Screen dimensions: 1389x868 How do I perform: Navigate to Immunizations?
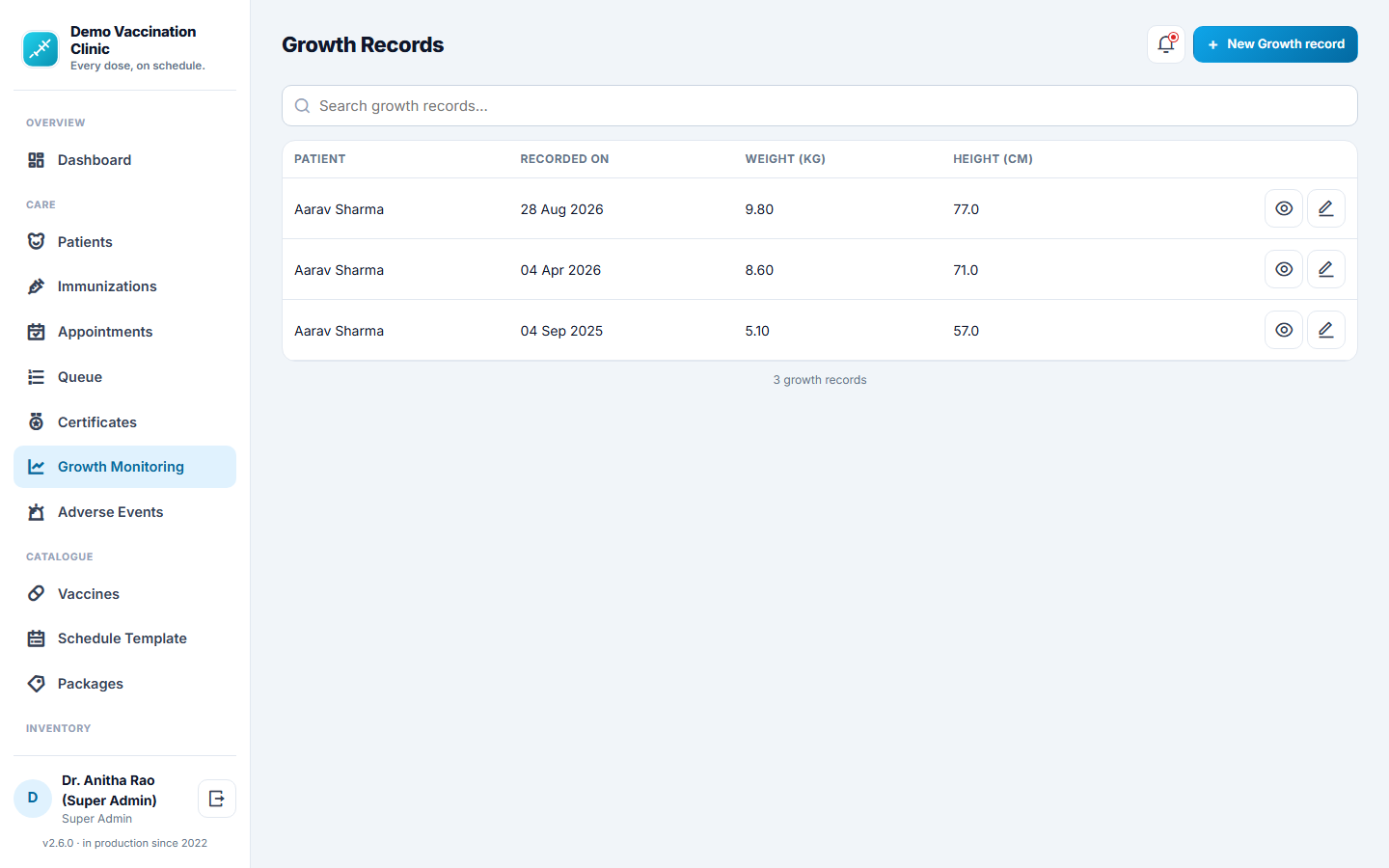(124, 286)
